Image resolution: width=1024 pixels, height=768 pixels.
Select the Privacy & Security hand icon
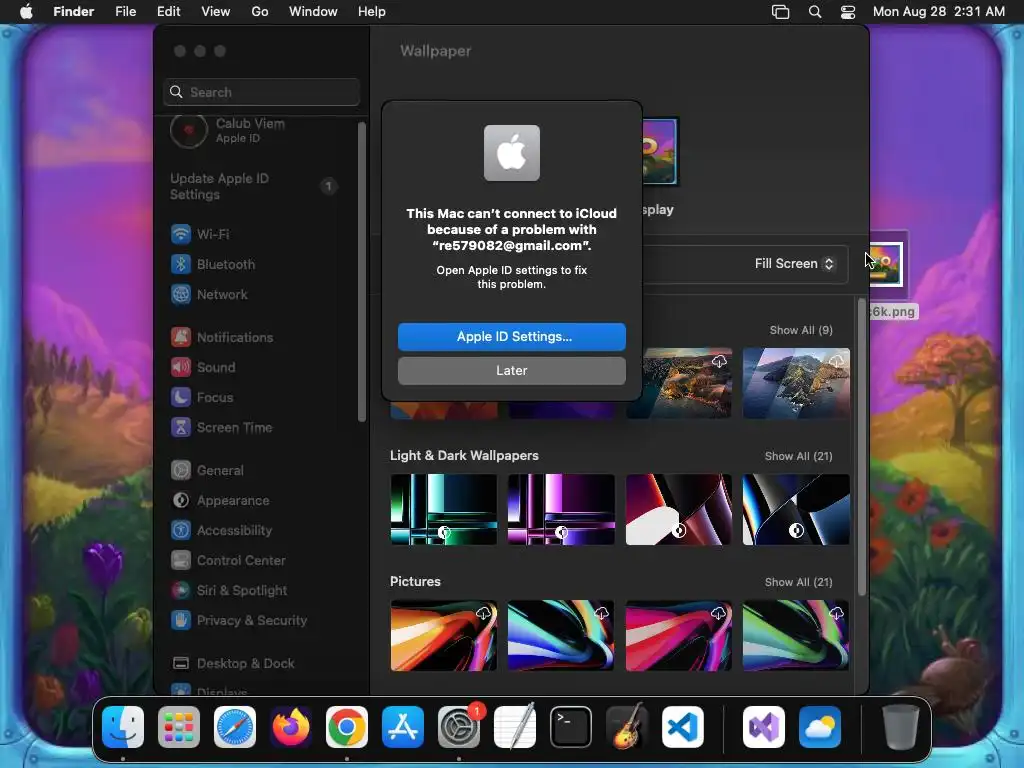tap(181, 620)
